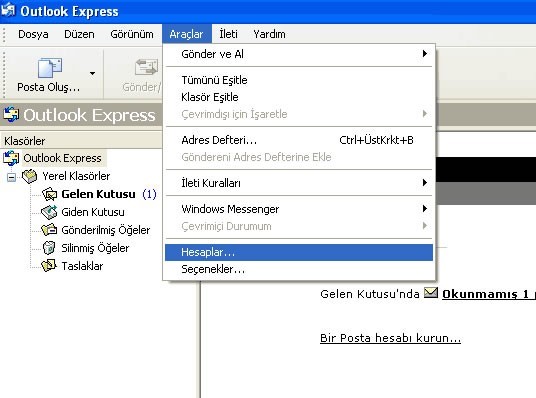
Task: Expand the İleti Kuralları submenu
Action: [299, 183]
